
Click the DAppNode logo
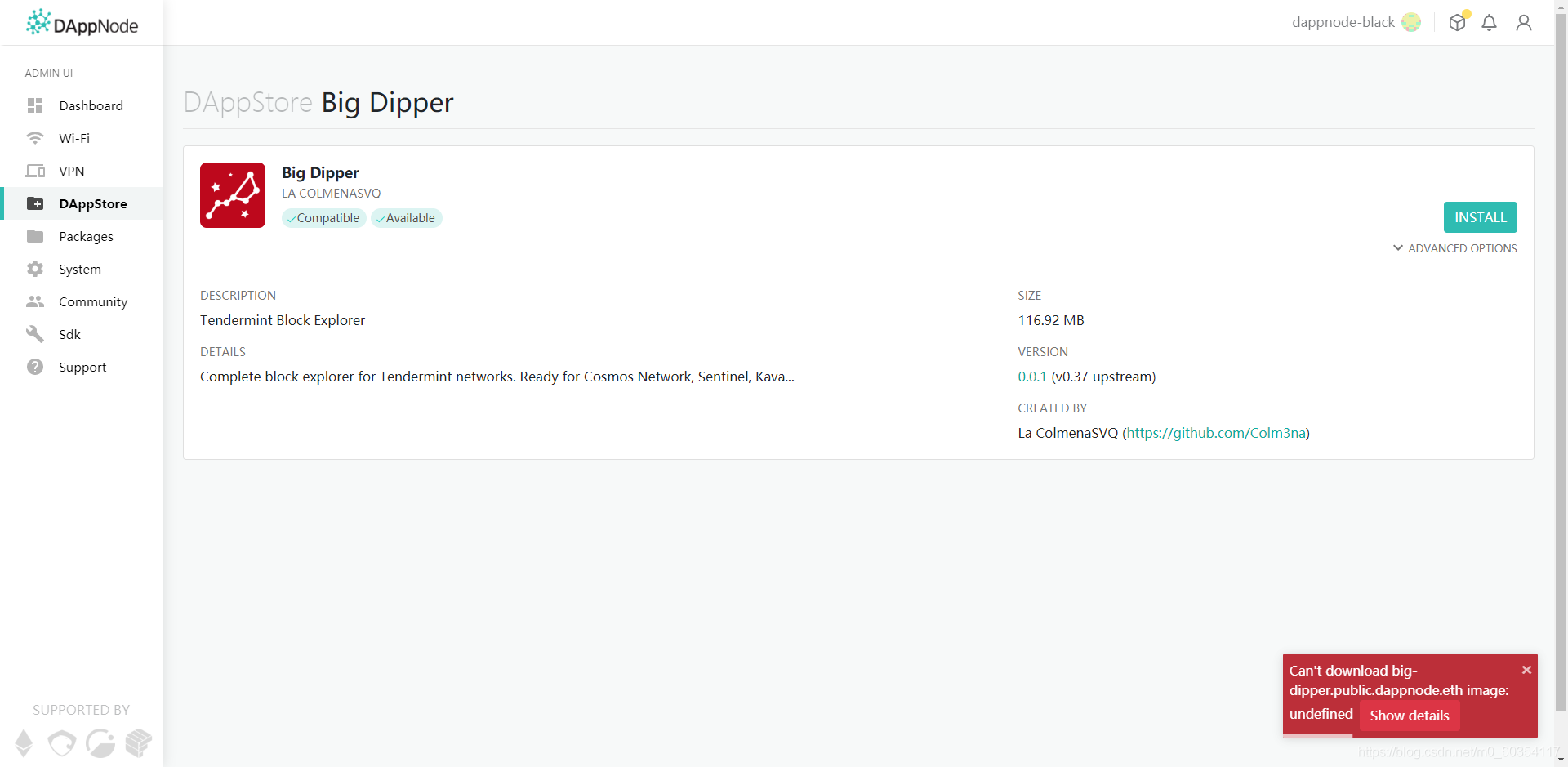tap(82, 23)
